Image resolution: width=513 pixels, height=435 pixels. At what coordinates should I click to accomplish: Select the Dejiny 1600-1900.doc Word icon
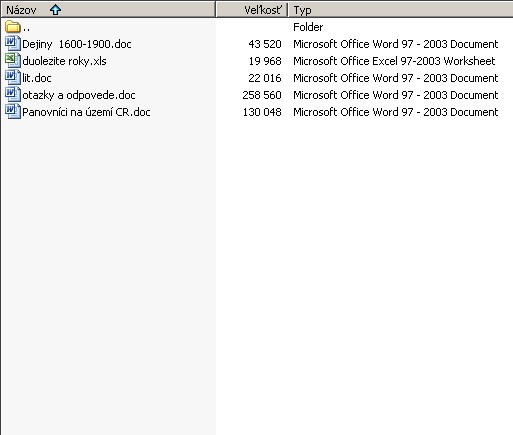(13, 44)
